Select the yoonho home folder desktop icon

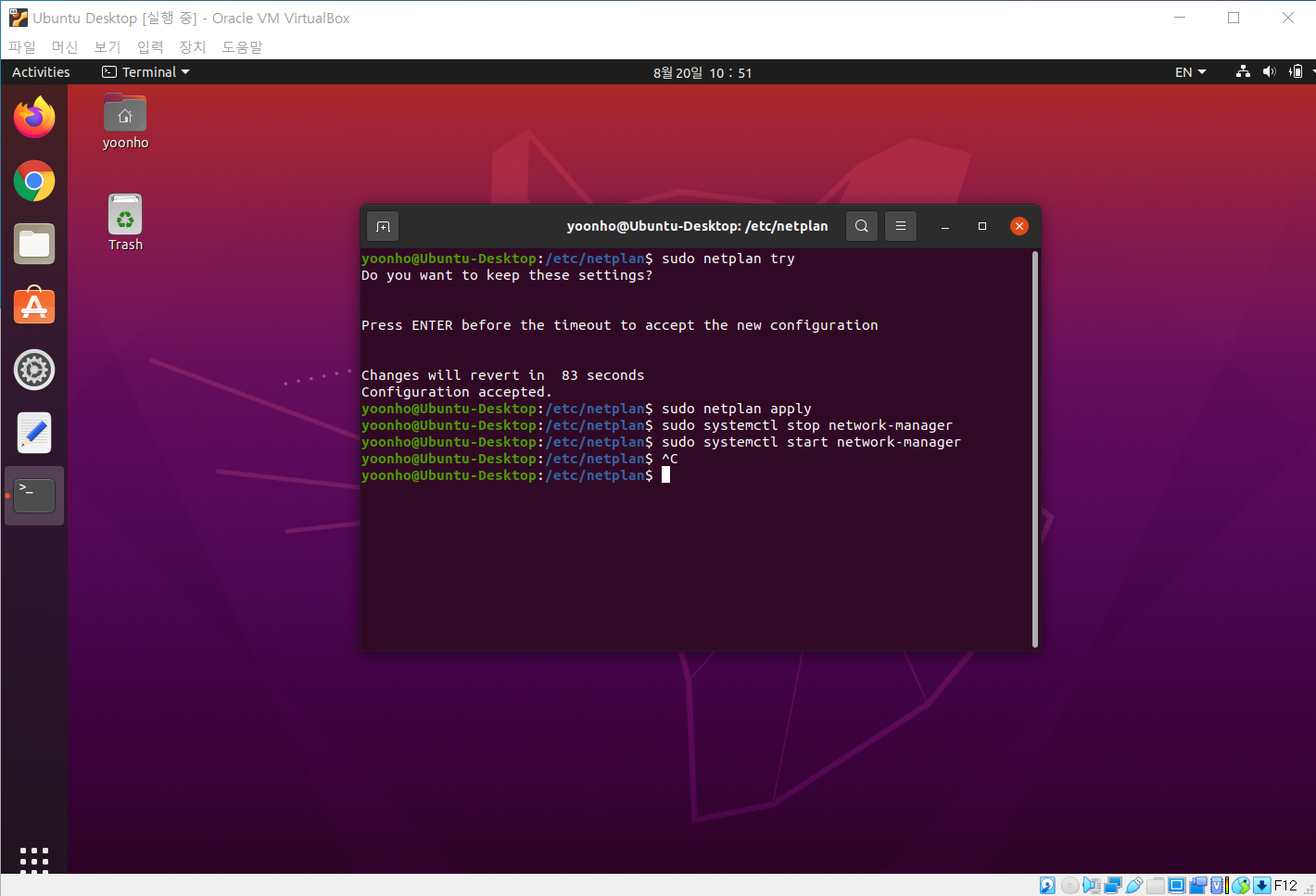point(125,121)
